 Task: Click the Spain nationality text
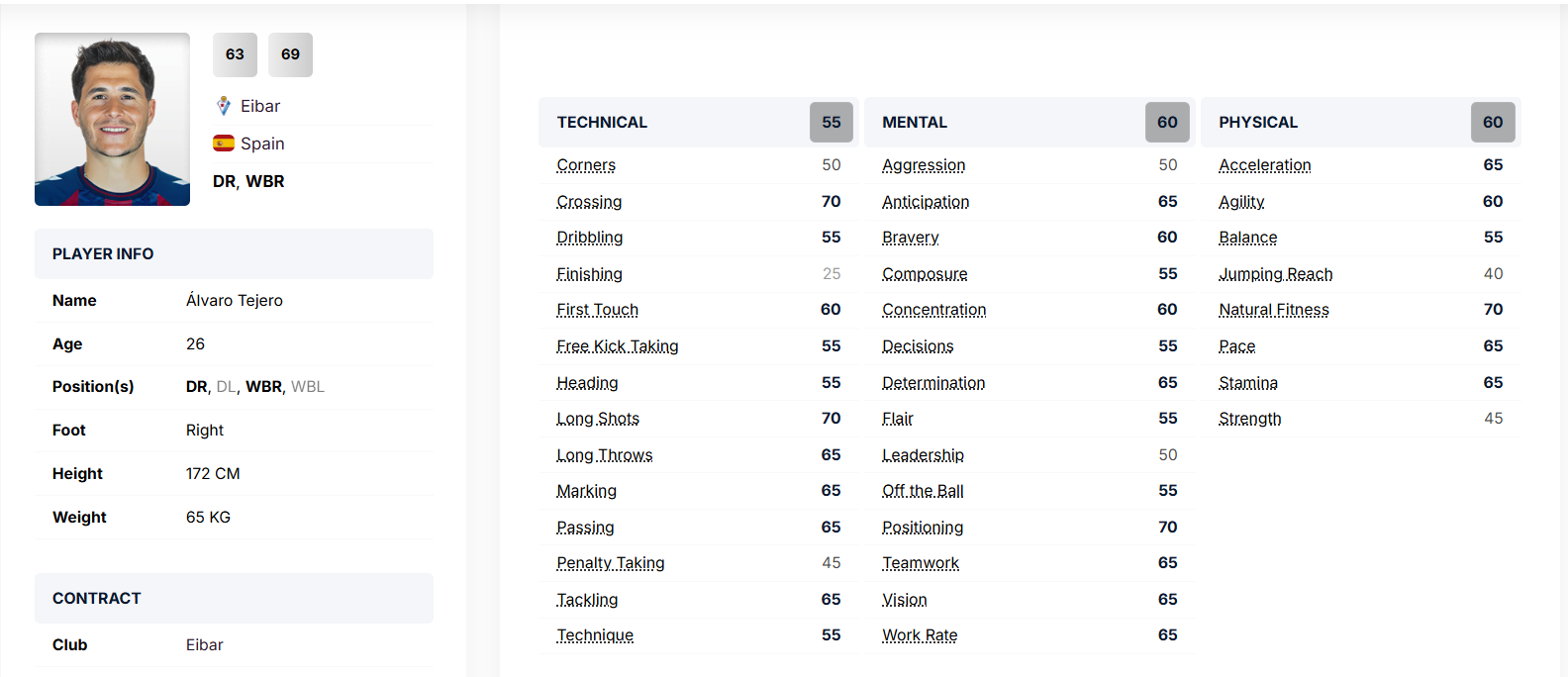coord(262,144)
